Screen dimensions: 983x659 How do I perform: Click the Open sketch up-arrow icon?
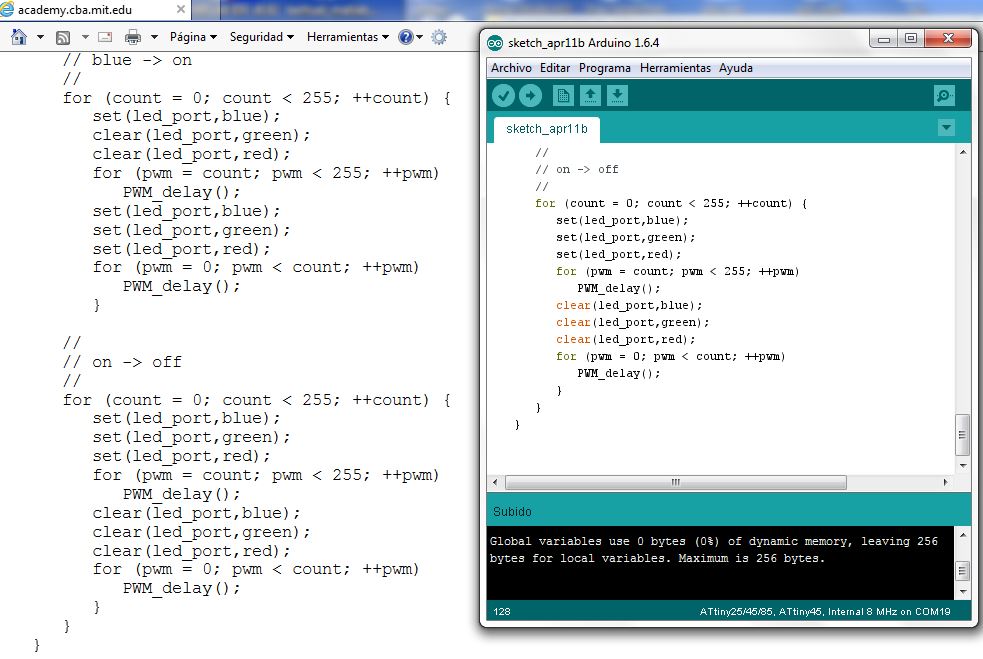[590, 96]
